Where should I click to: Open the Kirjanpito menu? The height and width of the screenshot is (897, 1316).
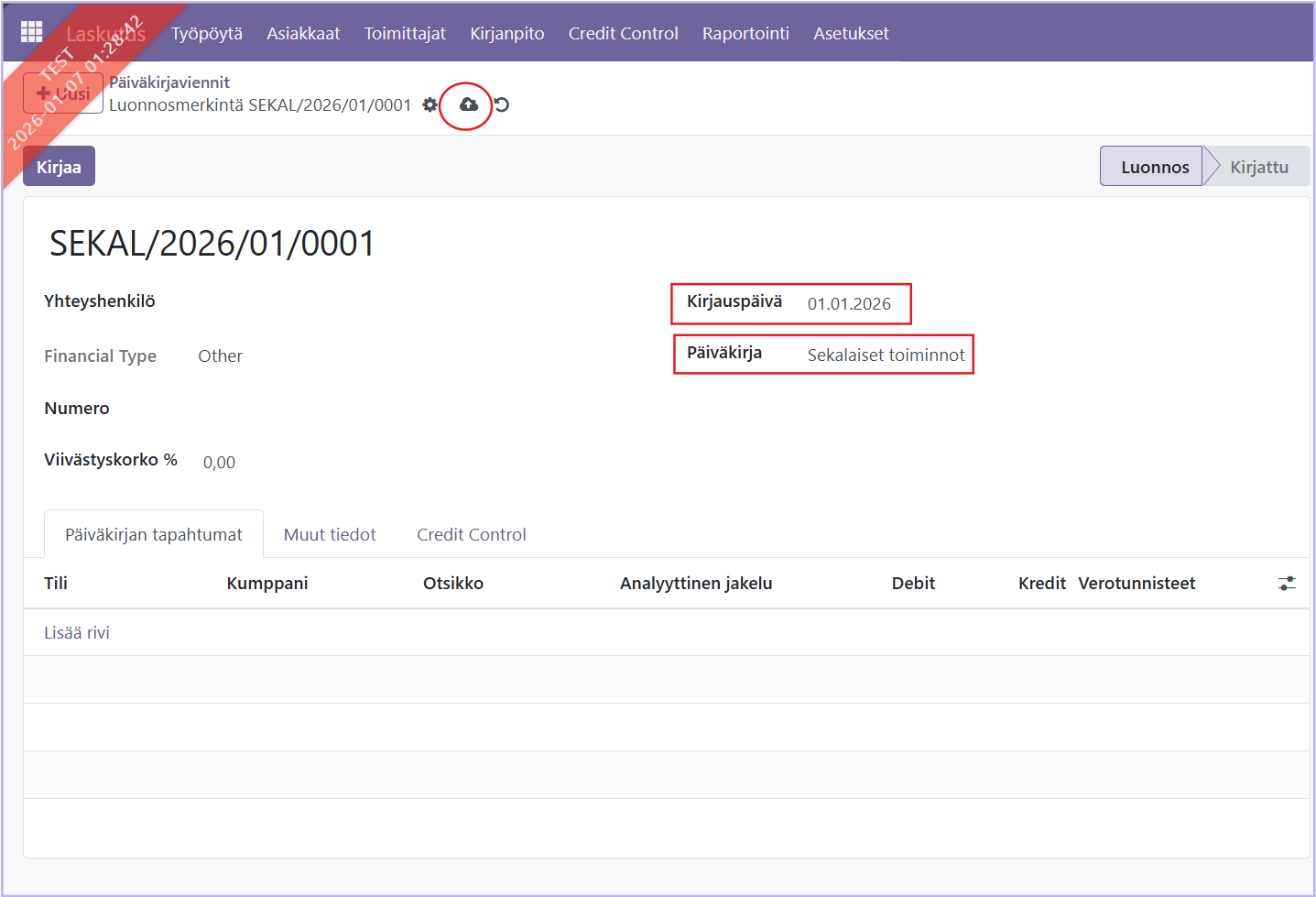[506, 34]
